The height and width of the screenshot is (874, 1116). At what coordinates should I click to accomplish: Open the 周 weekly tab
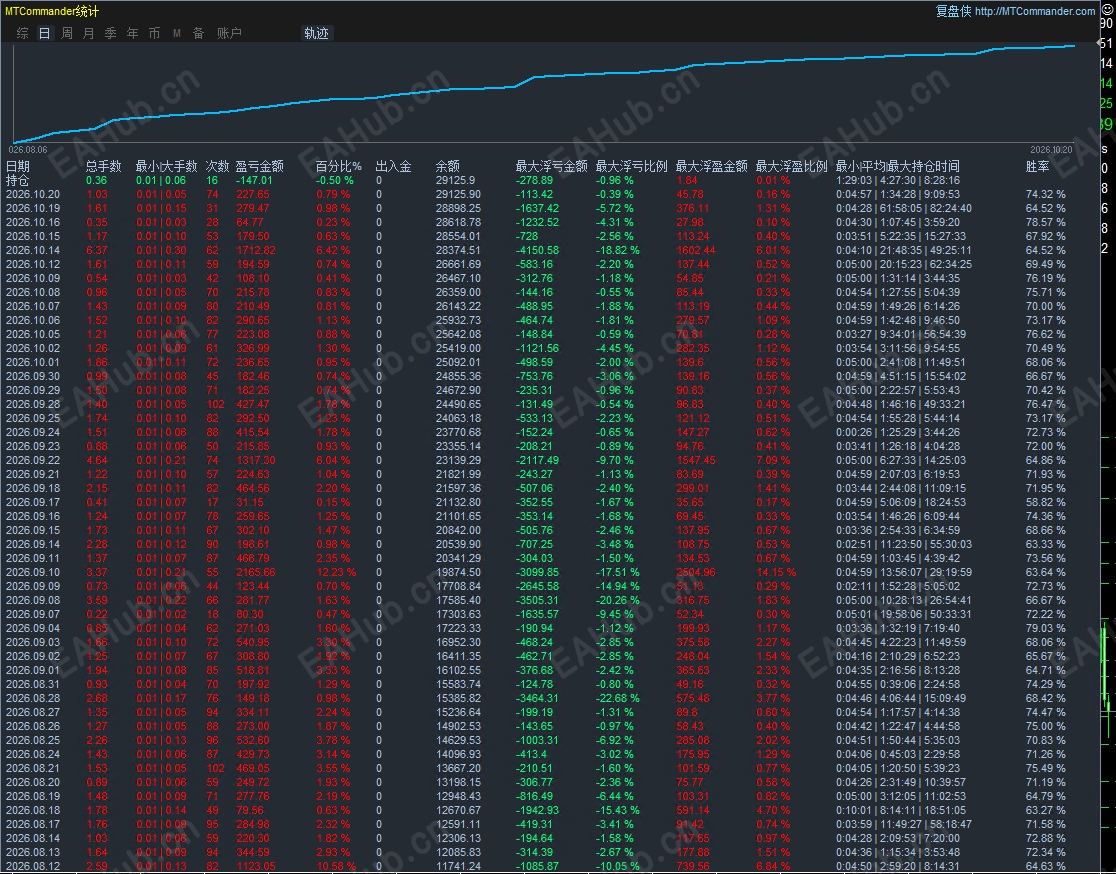(67, 33)
